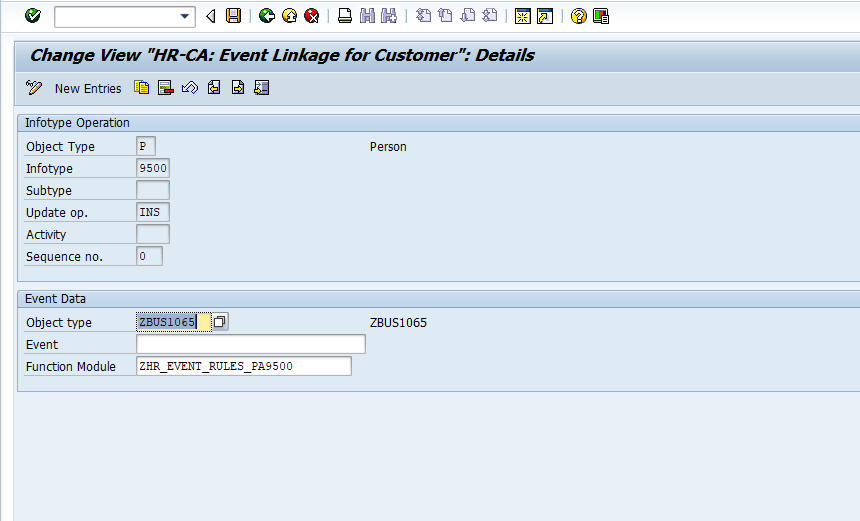Click the green Back arrow icon
Image resolution: width=860 pixels, height=521 pixels.
[x=267, y=16]
